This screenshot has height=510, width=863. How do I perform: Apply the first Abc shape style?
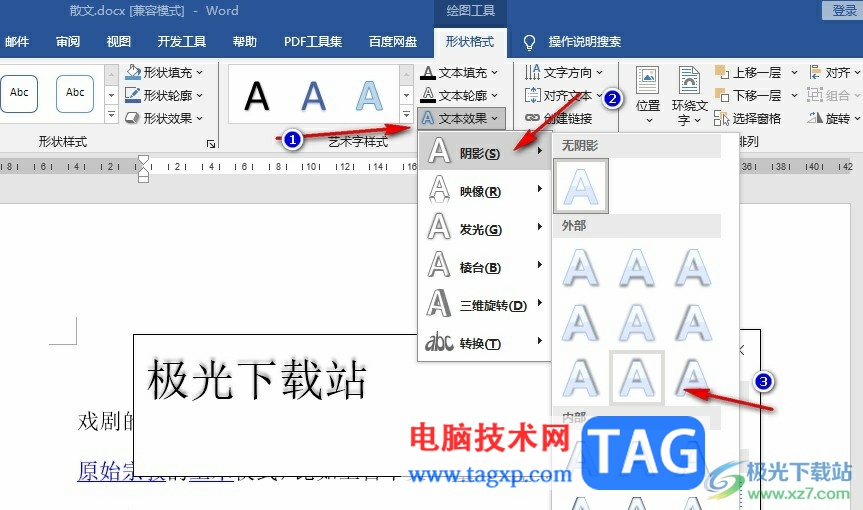(19, 94)
